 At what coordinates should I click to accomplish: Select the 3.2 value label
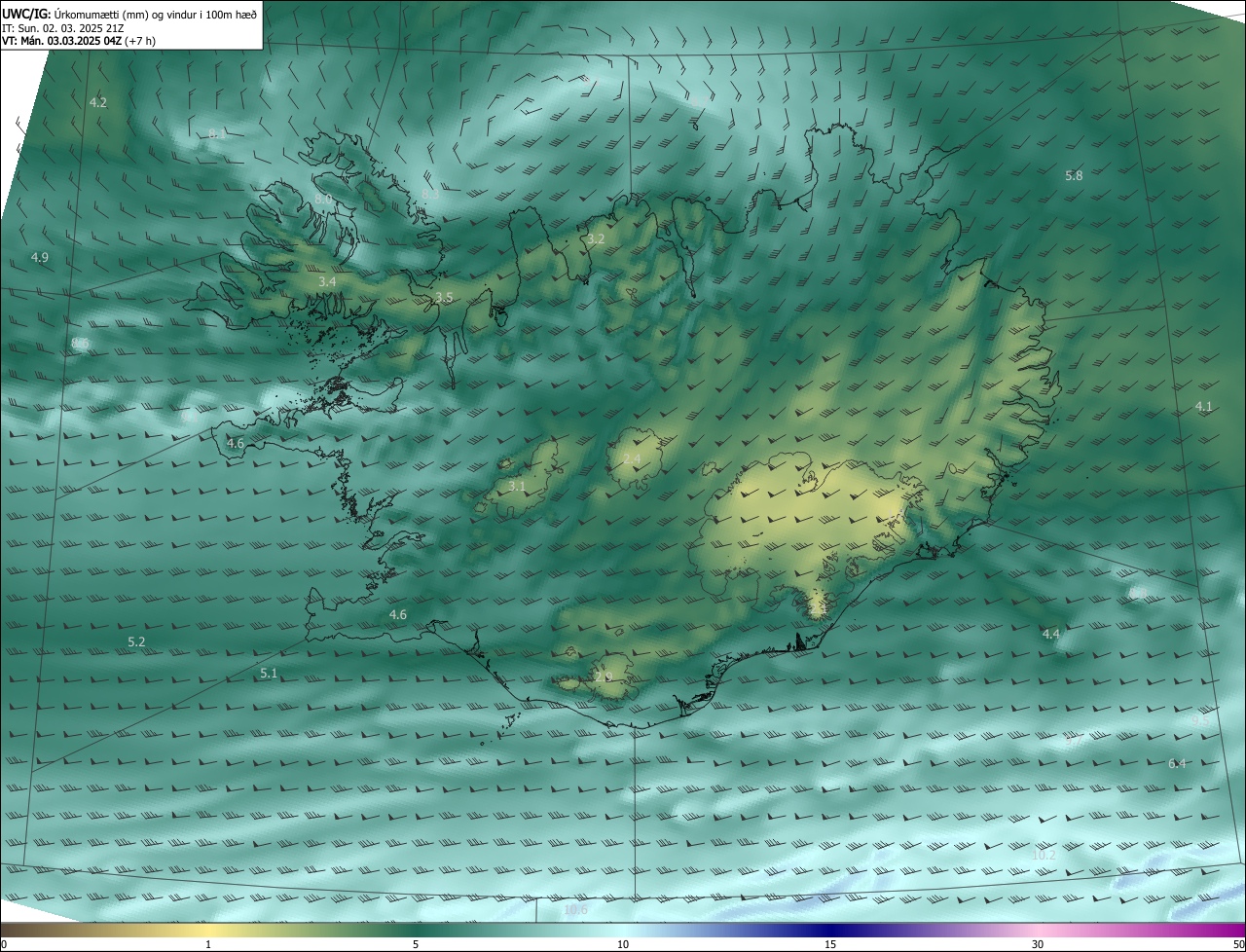(596, 238)
